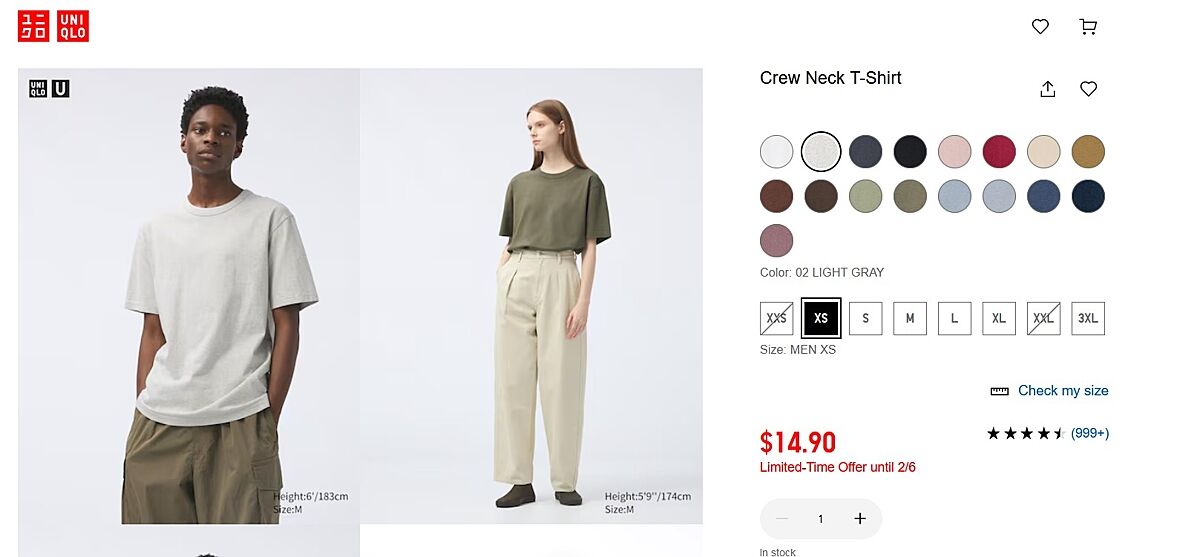View the (999+) customer reviews
The width and height of the screenshot is (1200, 557).
pos(1089,433)
